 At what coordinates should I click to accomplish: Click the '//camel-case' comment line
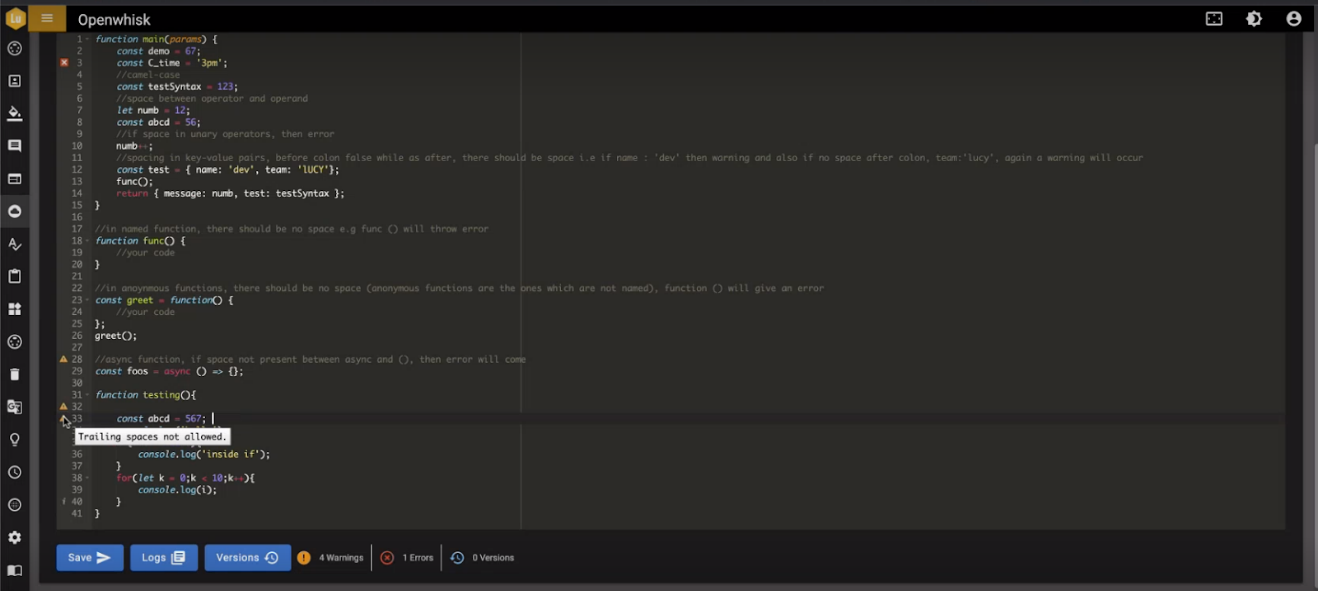coord(148,75)
